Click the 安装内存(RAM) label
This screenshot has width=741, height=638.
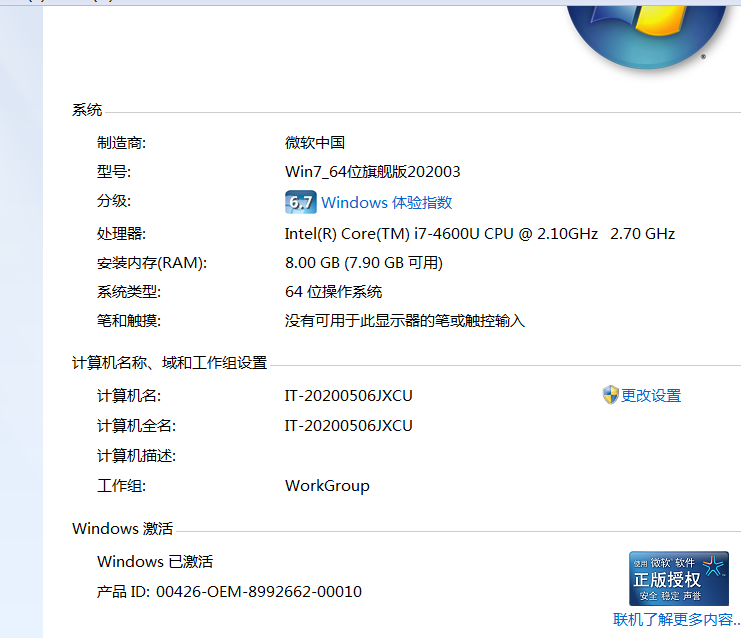tap(152, 263)
